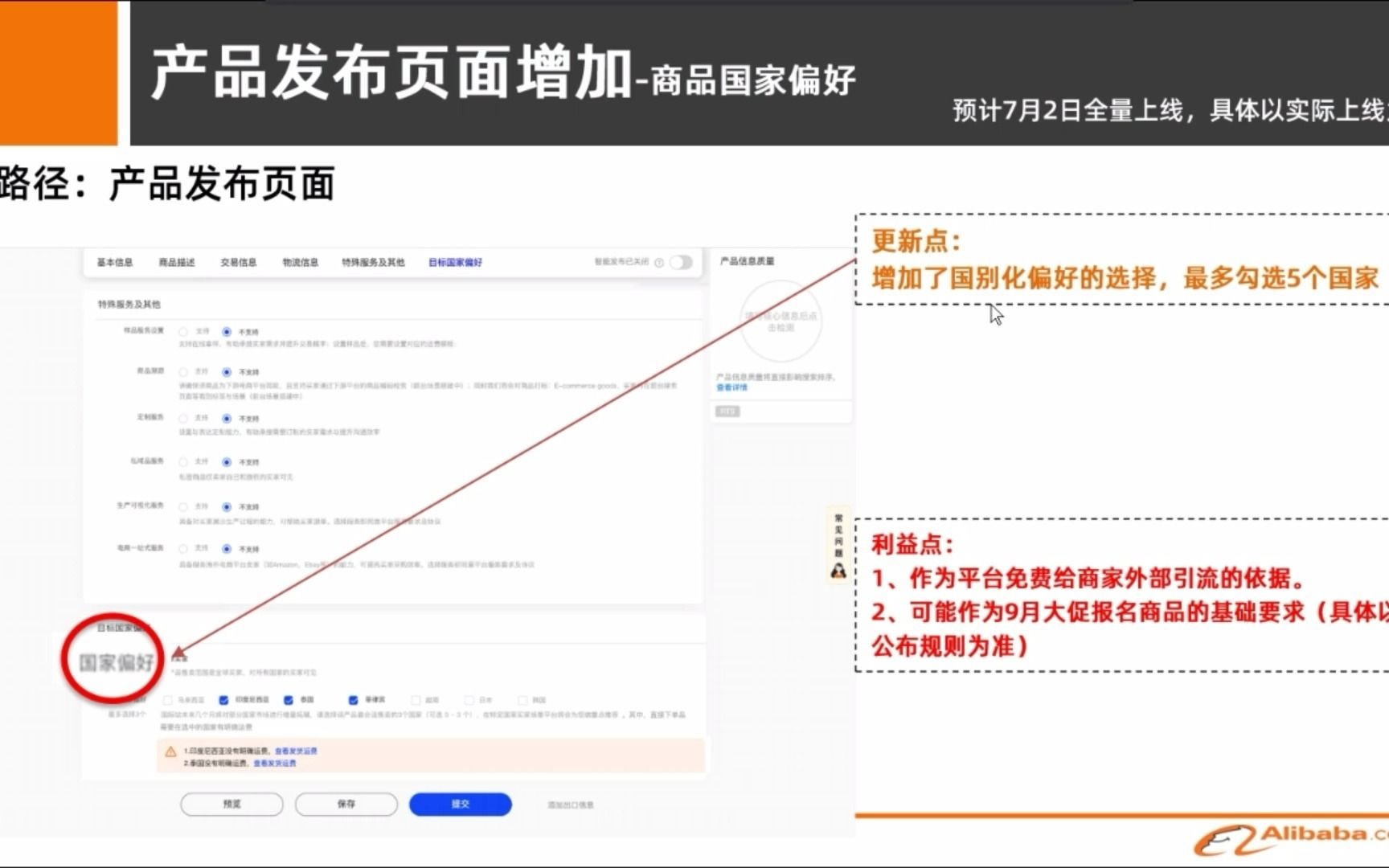1389x868 pixels.
Task: Select 不支持 for 定制服务
Action: click(227, 418)
